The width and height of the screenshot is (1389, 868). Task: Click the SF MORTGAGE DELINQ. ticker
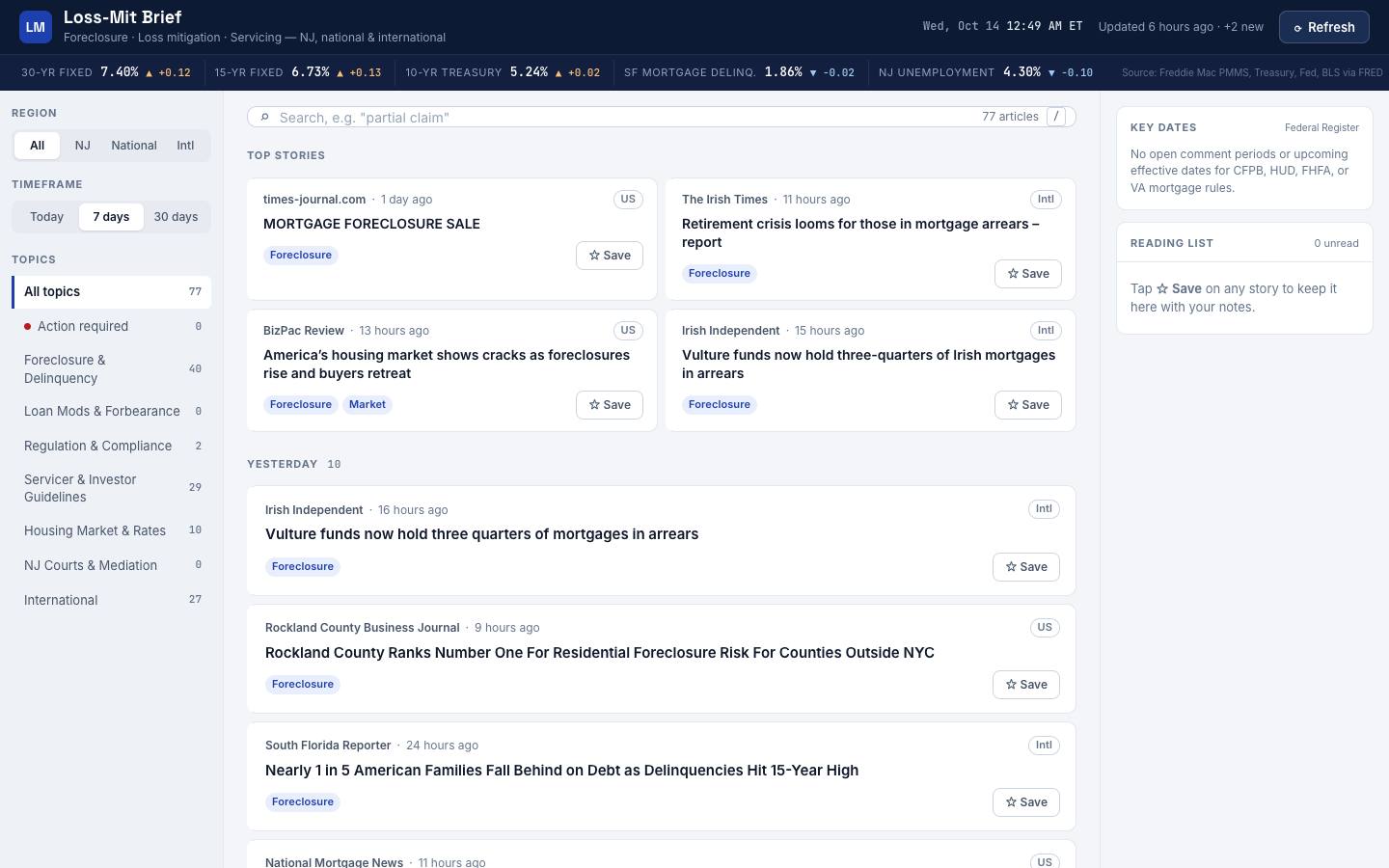click(739, 72)
